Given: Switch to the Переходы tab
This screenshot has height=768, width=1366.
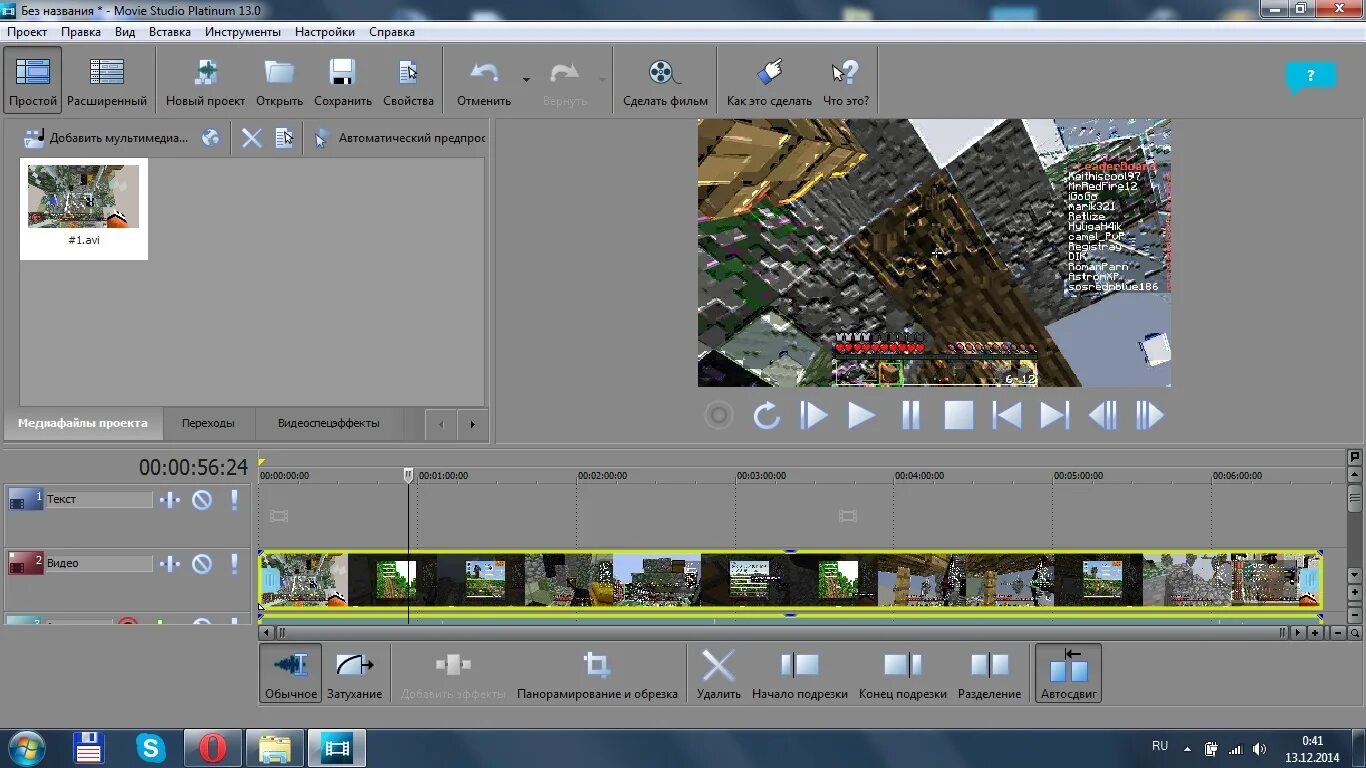Looking at the screenshot, I should coord(208,423).
